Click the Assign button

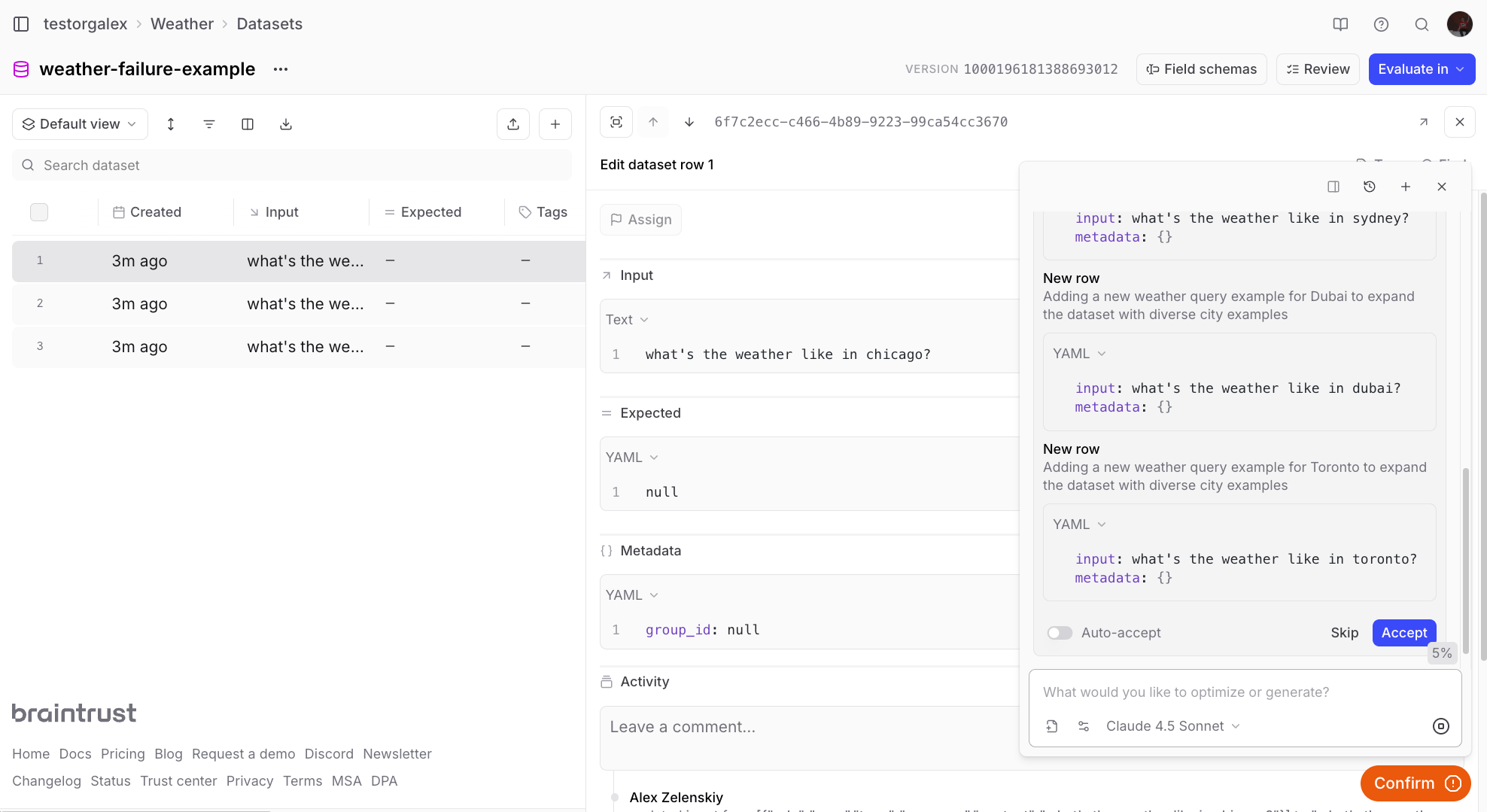[640, 220]
